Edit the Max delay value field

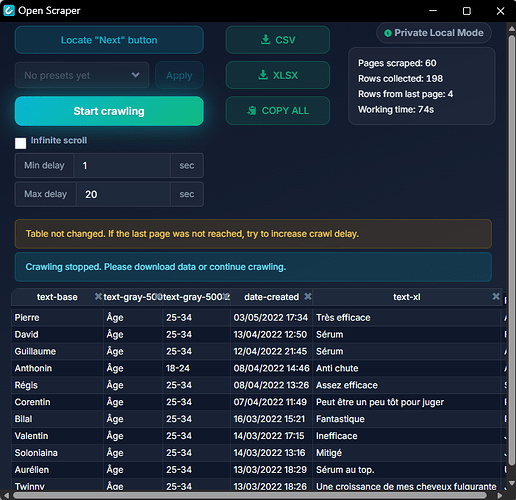[x=123, y=194]
